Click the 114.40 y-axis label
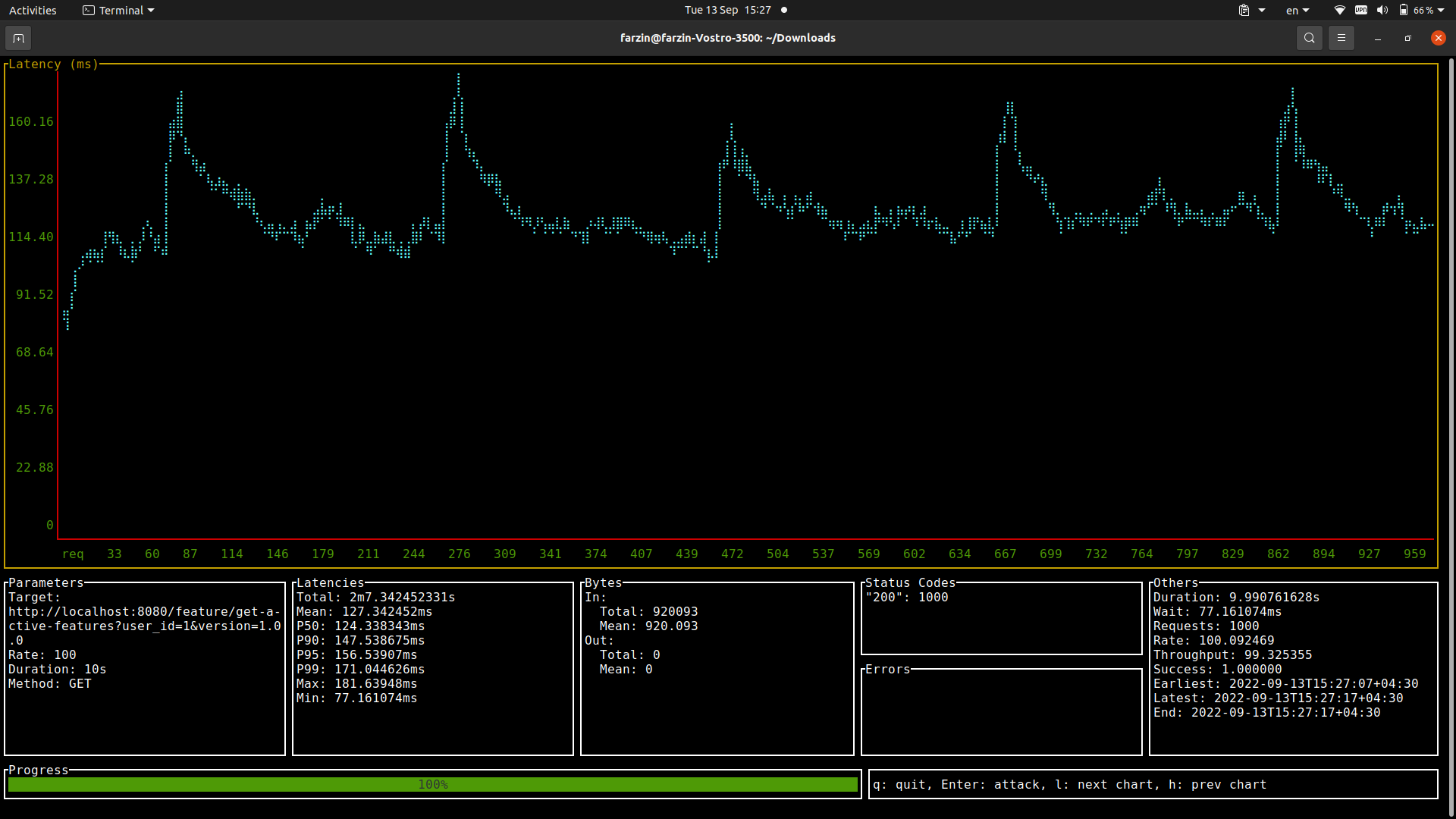Image resolution: width=1456 pixels, height=819 pixels. pos(31,237)
